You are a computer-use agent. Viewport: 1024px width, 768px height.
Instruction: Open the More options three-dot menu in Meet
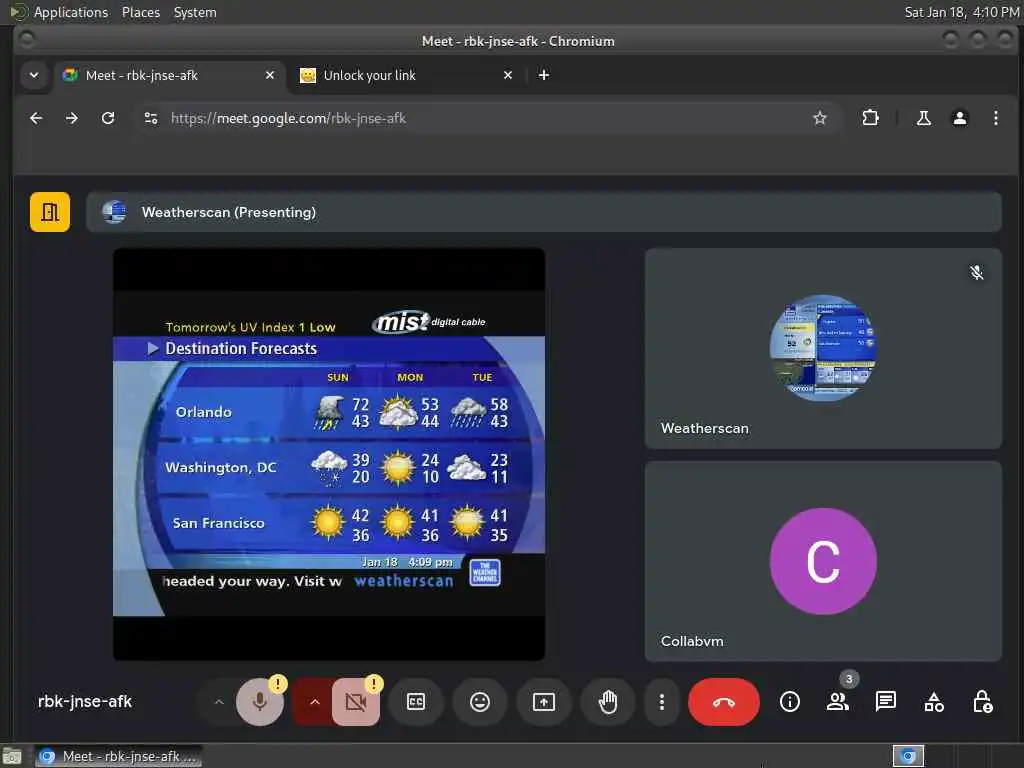(662, 702)
